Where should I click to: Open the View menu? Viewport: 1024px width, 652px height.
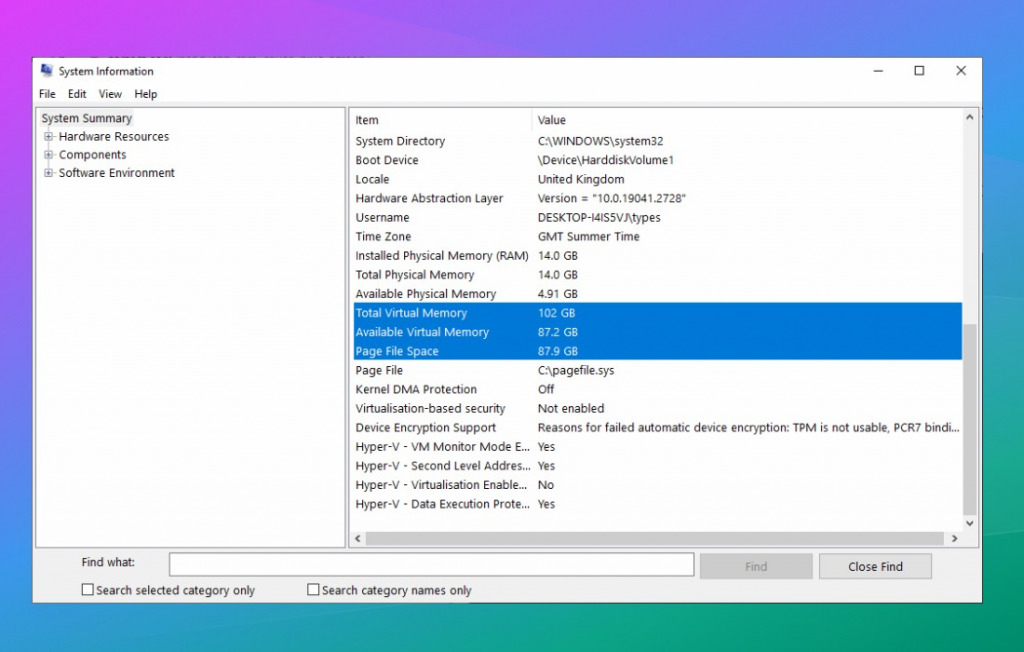110,93
